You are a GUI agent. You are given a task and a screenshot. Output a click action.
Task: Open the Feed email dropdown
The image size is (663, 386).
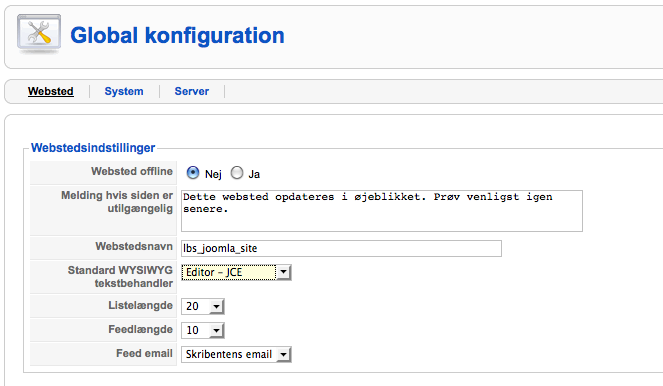236,354
